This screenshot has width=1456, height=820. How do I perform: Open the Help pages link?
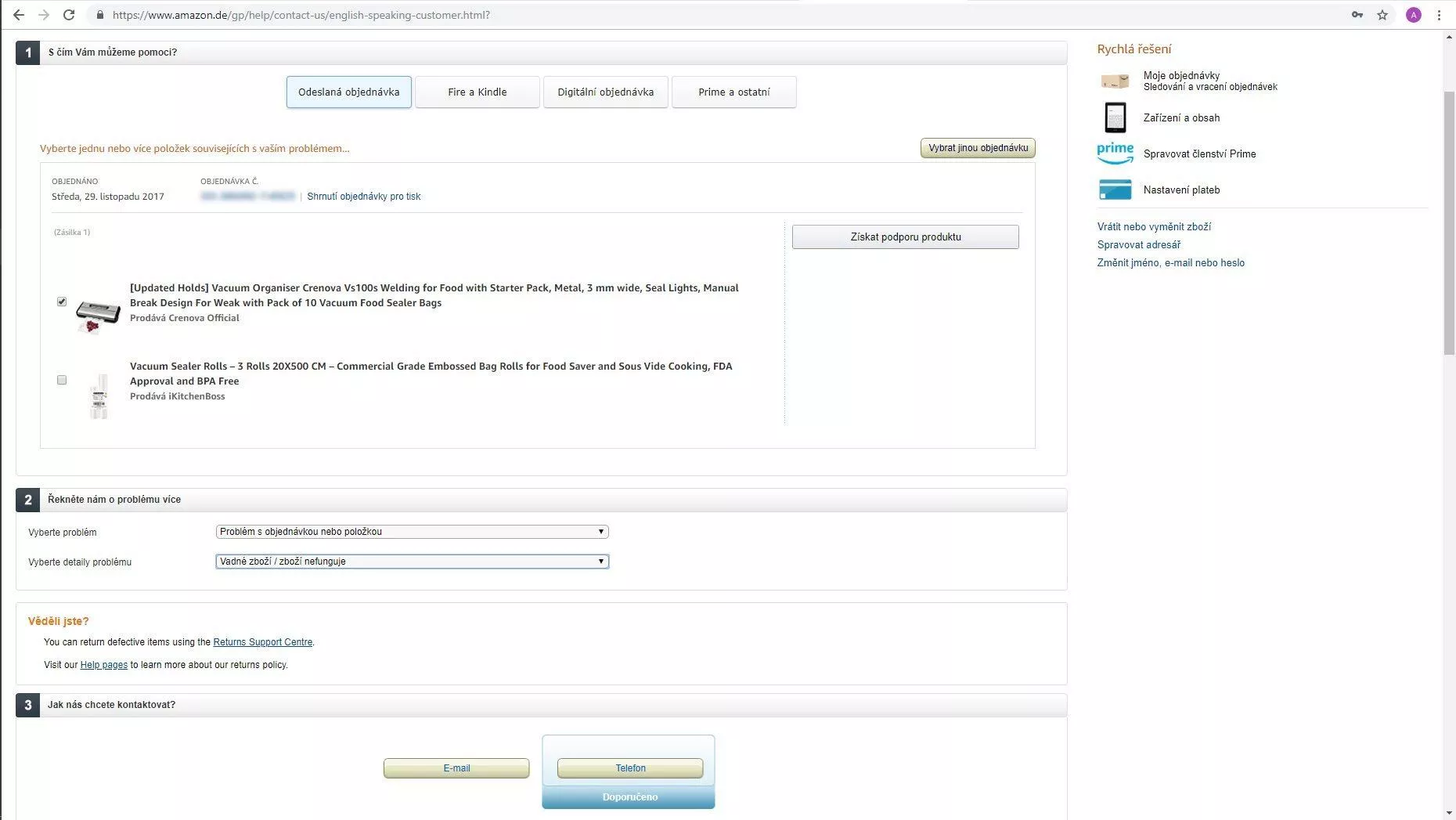point(103,665)
